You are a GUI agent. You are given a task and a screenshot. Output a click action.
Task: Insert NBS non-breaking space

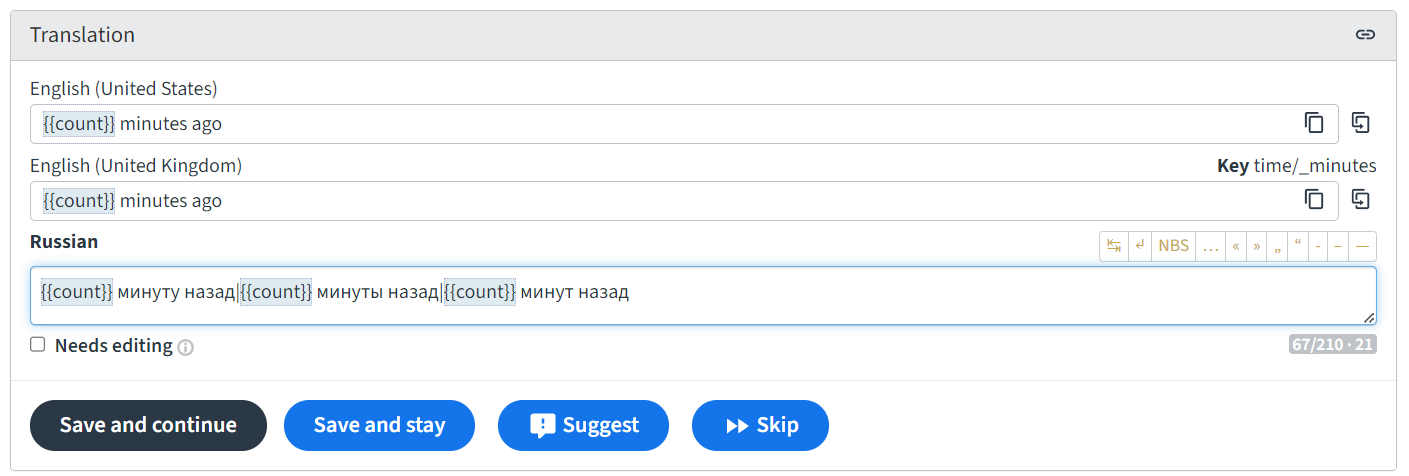point(1174,246)
